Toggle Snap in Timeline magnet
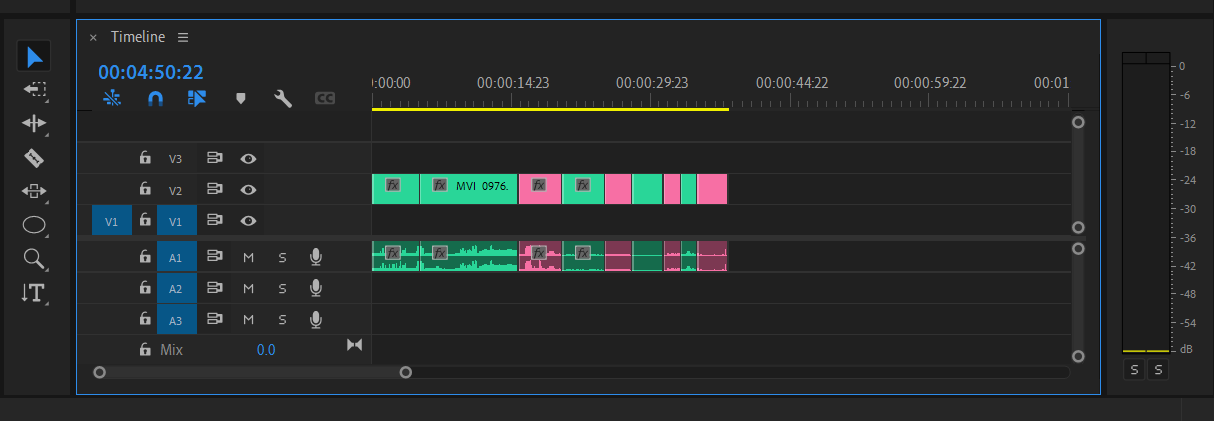The height and width of the screenshot is (421, 1214). (x=155, y=99)
